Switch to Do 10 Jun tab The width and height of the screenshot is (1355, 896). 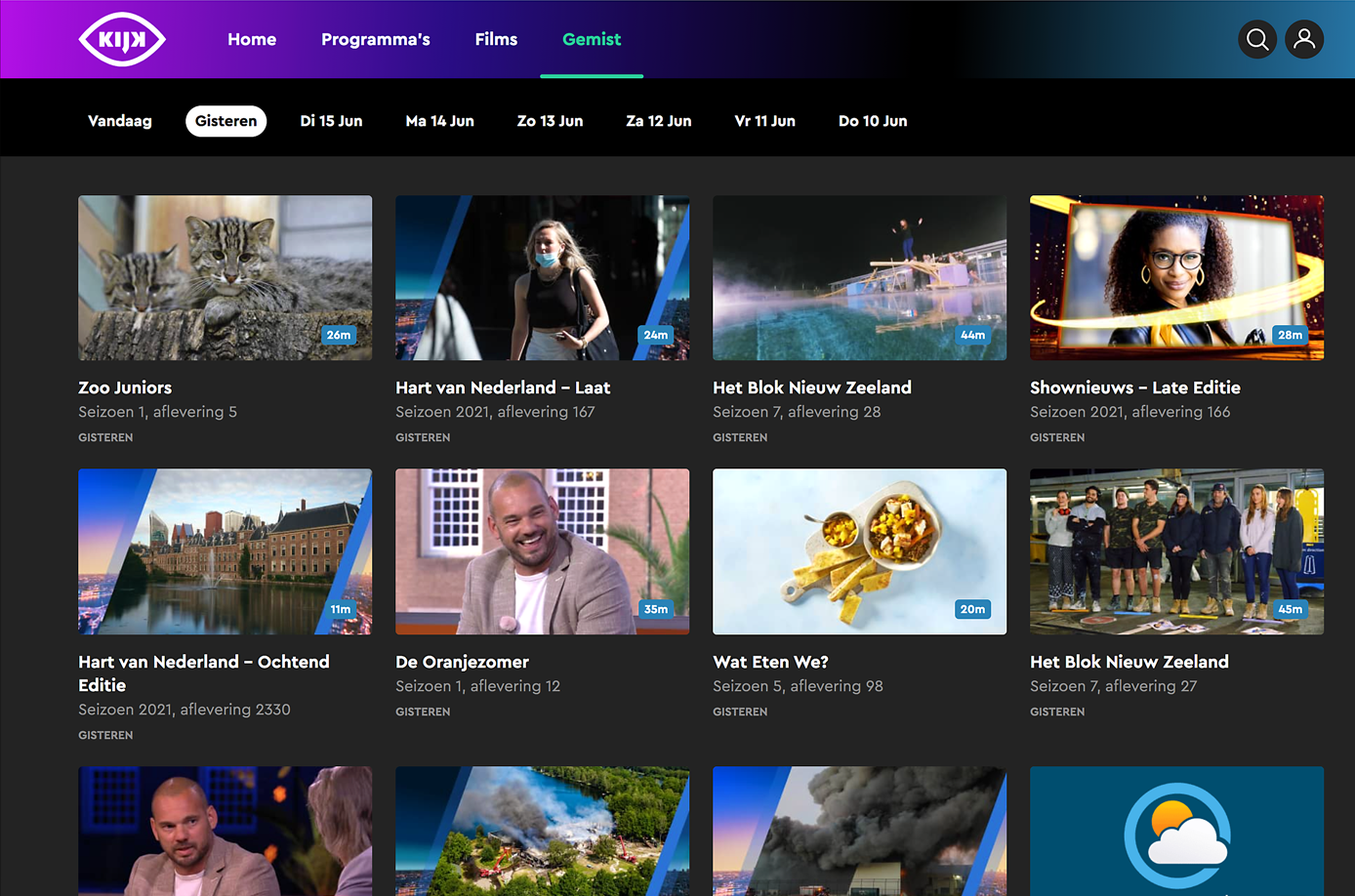873,121
